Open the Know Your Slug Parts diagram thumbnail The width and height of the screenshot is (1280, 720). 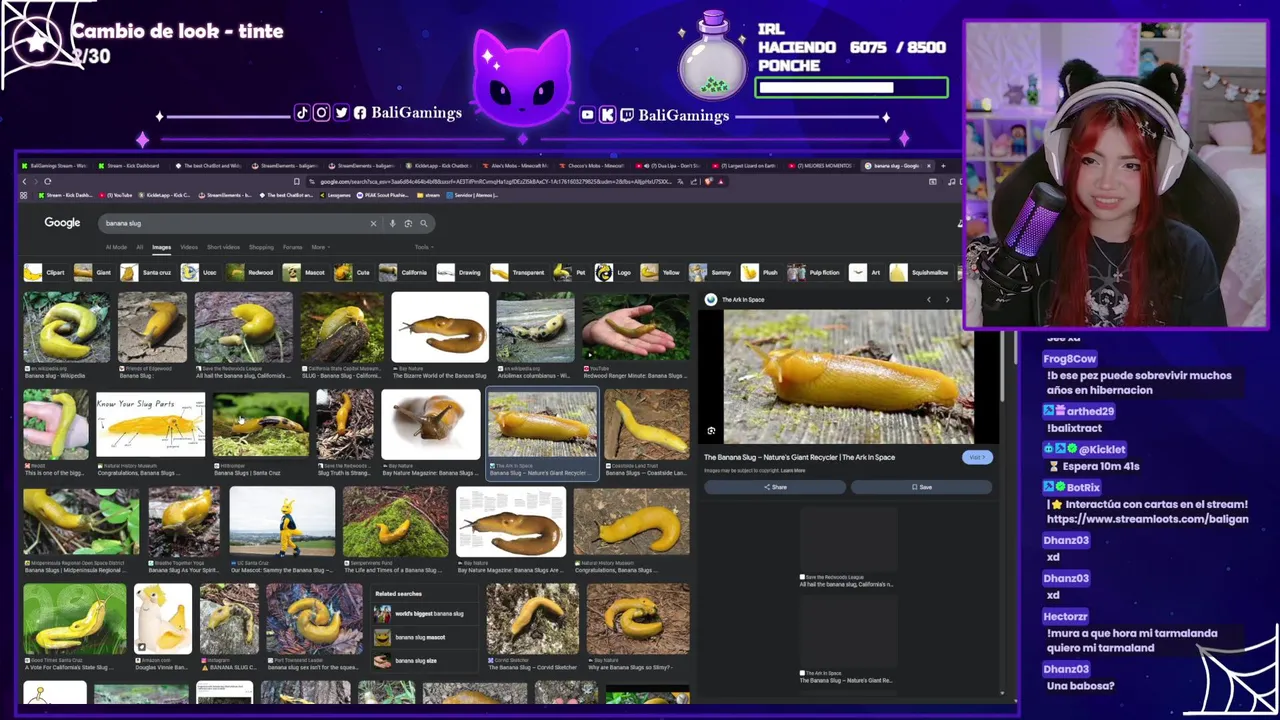[x=150, y=424]
